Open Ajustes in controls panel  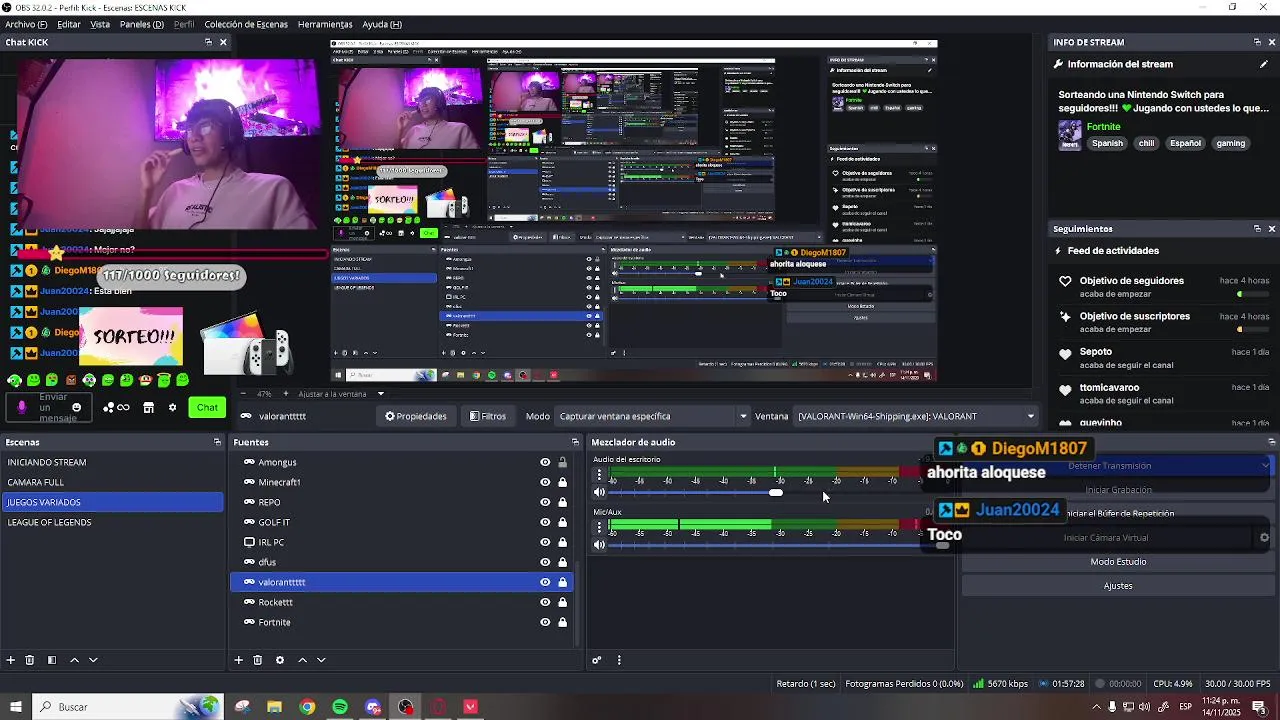pyautogui.click(x=1118, y=586)
